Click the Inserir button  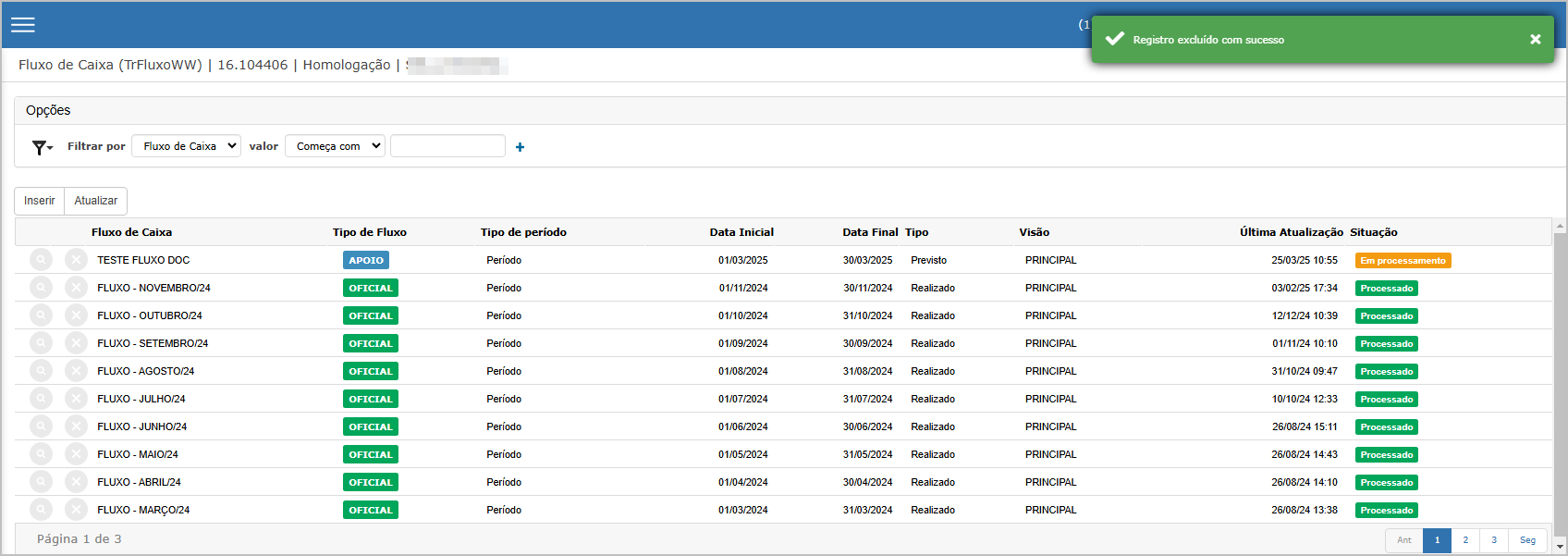pos(39,201)
